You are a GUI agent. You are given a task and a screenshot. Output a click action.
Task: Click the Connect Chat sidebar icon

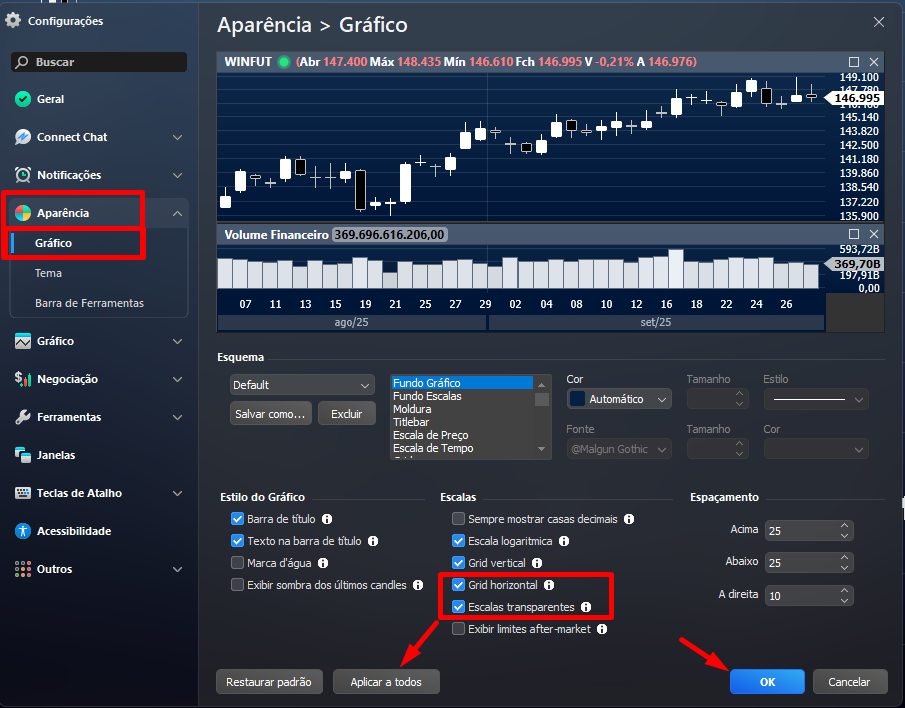coord(23,137)
